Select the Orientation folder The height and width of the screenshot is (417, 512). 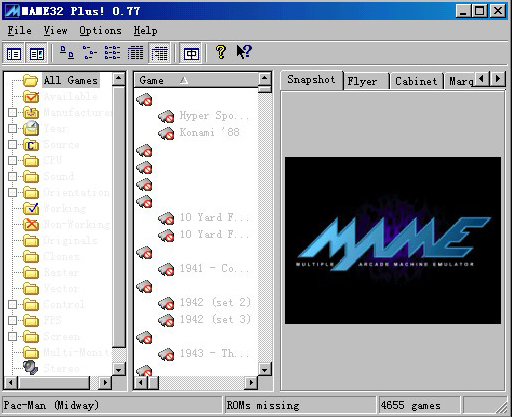point(67,192)
